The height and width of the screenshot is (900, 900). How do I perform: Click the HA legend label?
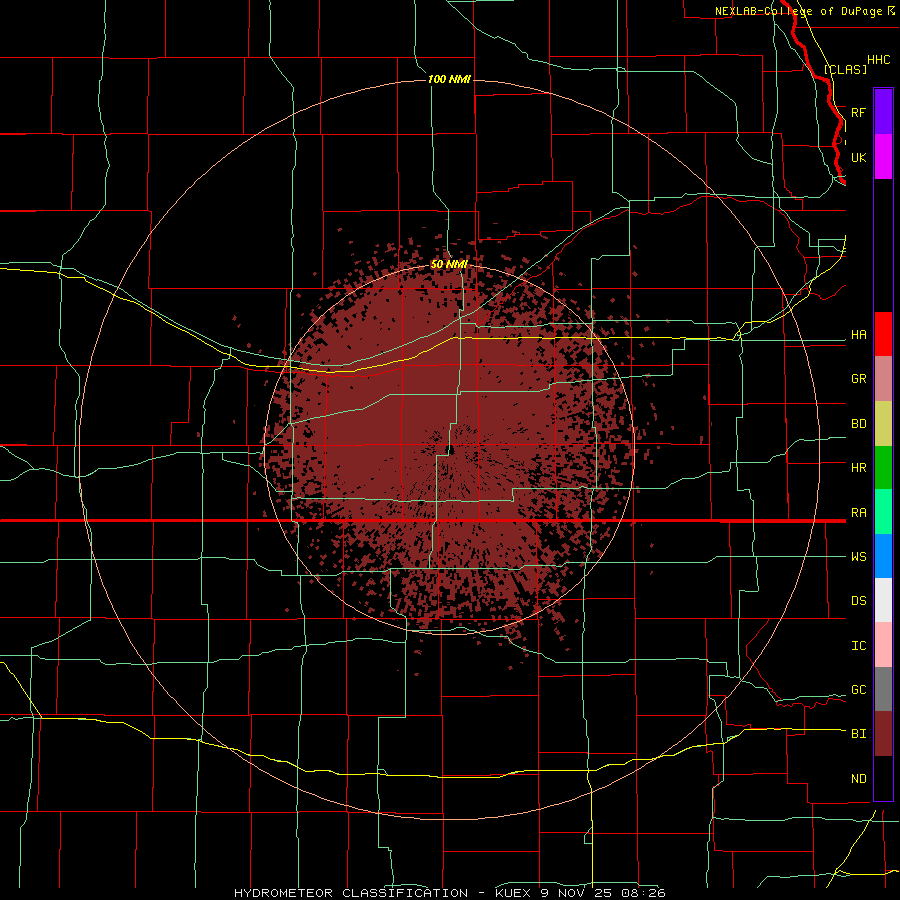coord(858,335)
